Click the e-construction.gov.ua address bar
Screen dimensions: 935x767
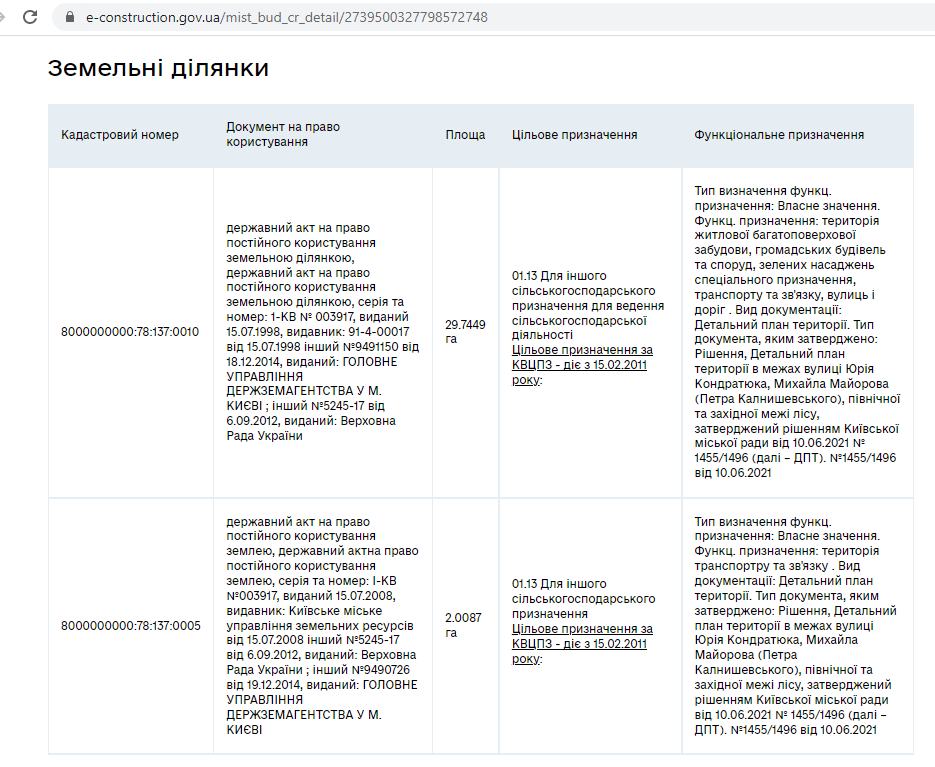click(287, 17)
